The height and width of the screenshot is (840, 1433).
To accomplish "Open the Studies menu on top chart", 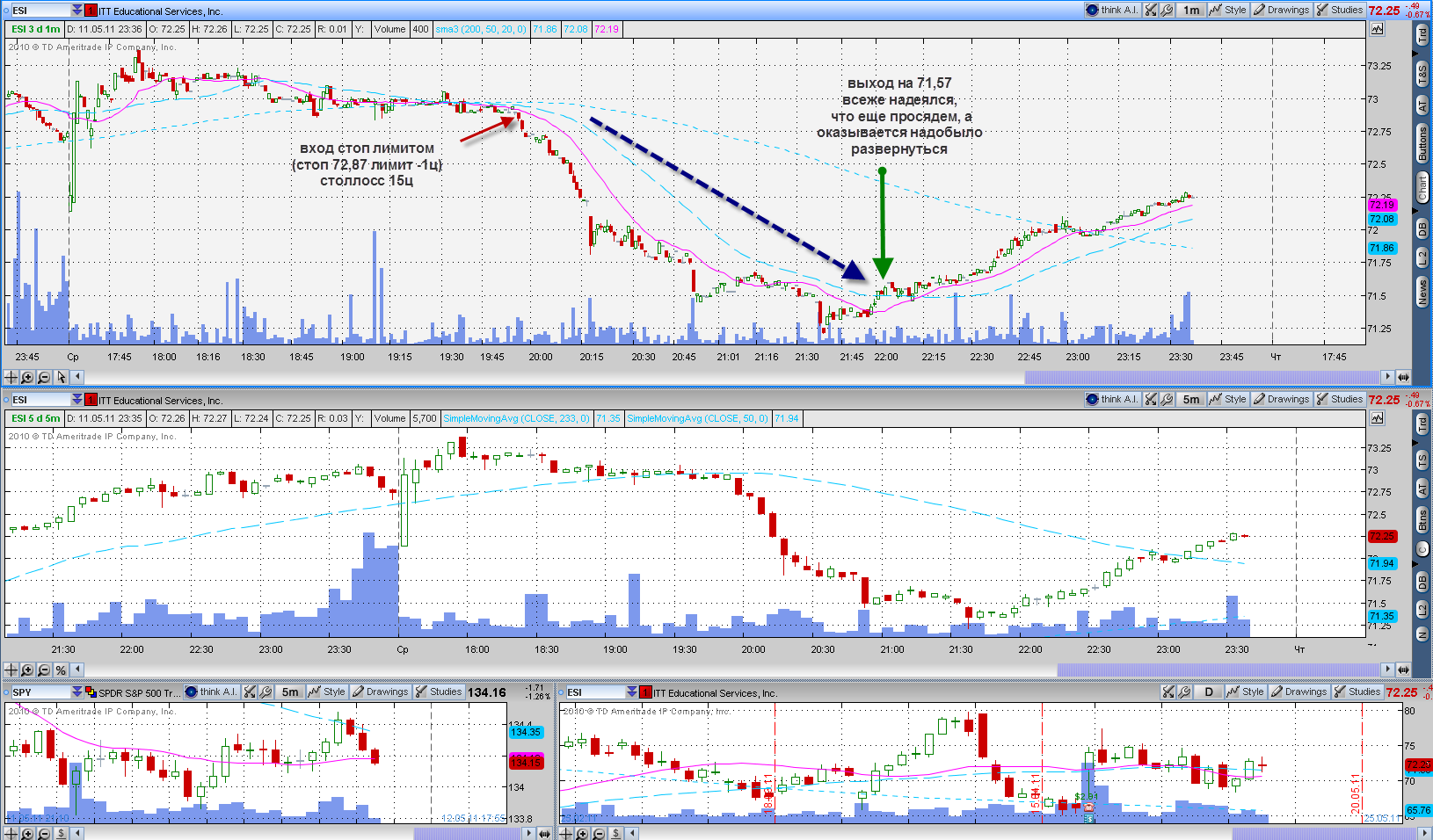I will click(1340, 11).
